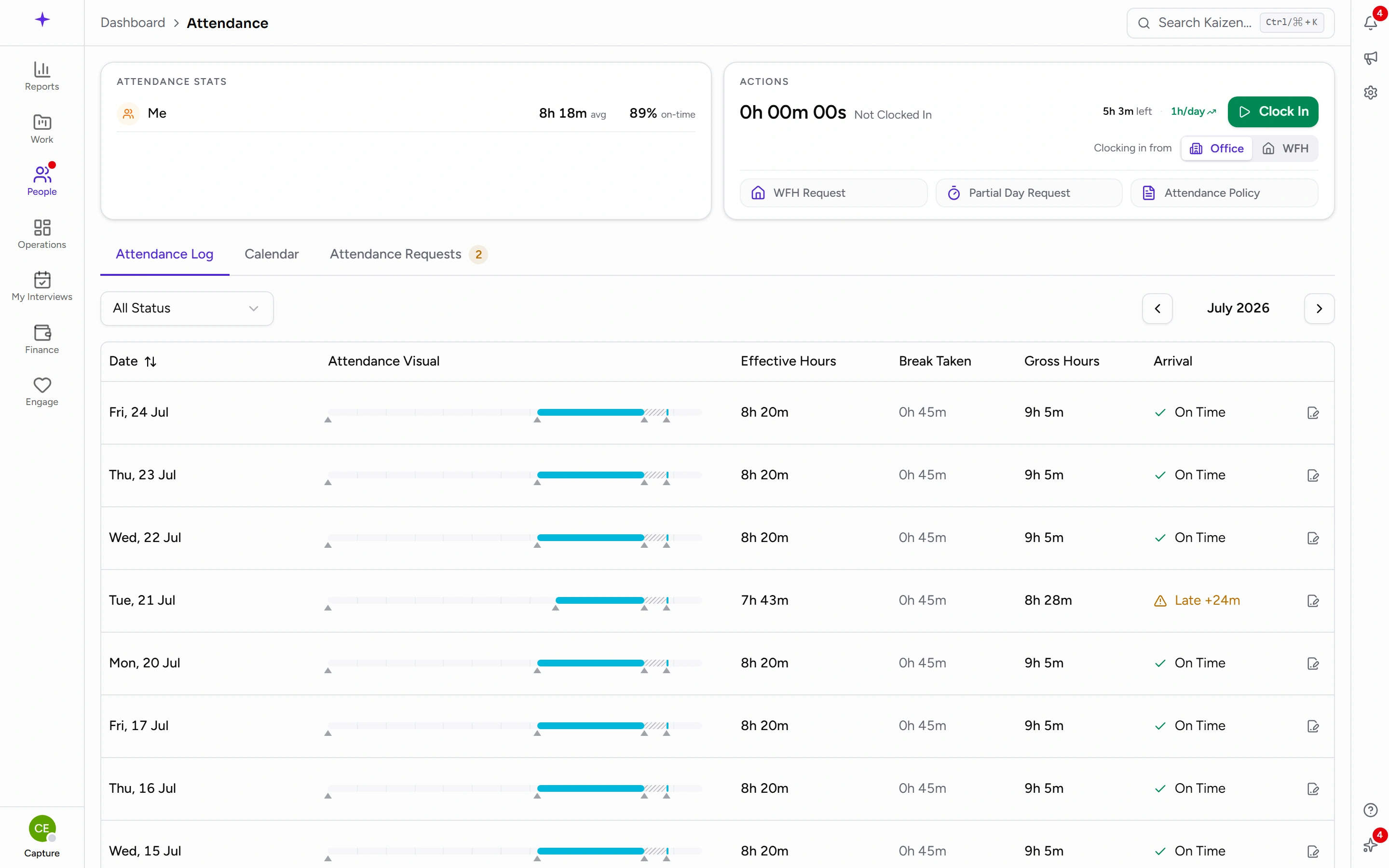The height and width of the screenshot is (868, 1389).
Task: Go to next month chevron
Action: click(x=1319, y=308)
